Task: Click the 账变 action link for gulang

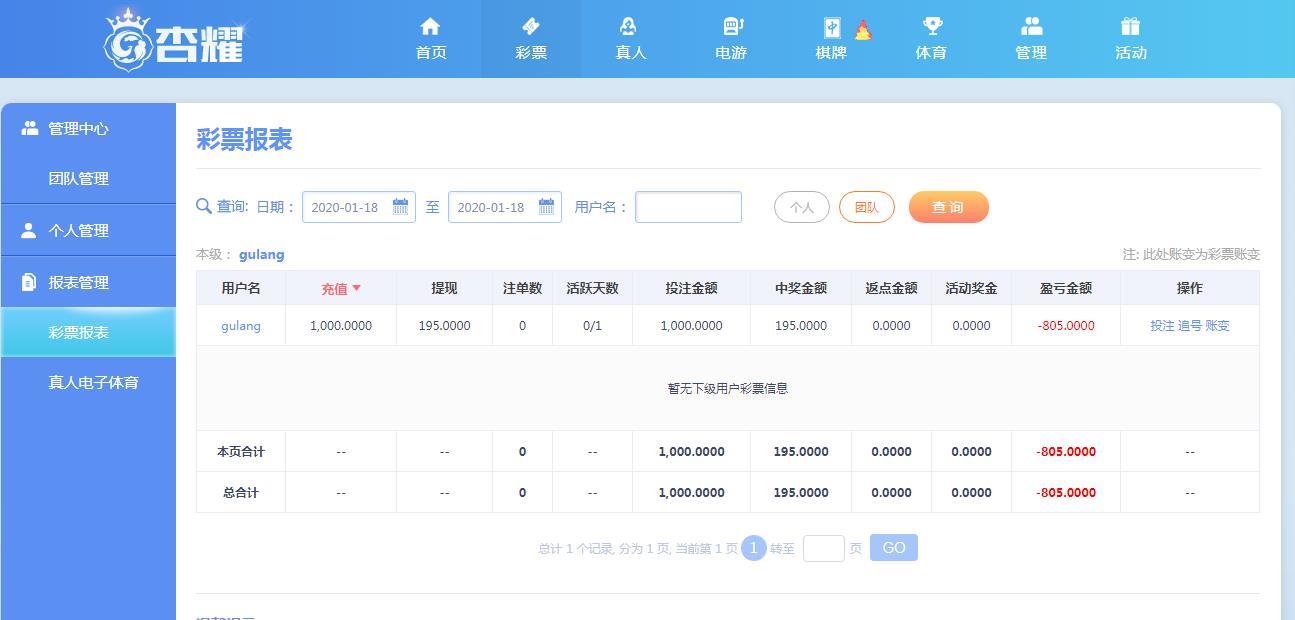Action: click(1217, 326)
